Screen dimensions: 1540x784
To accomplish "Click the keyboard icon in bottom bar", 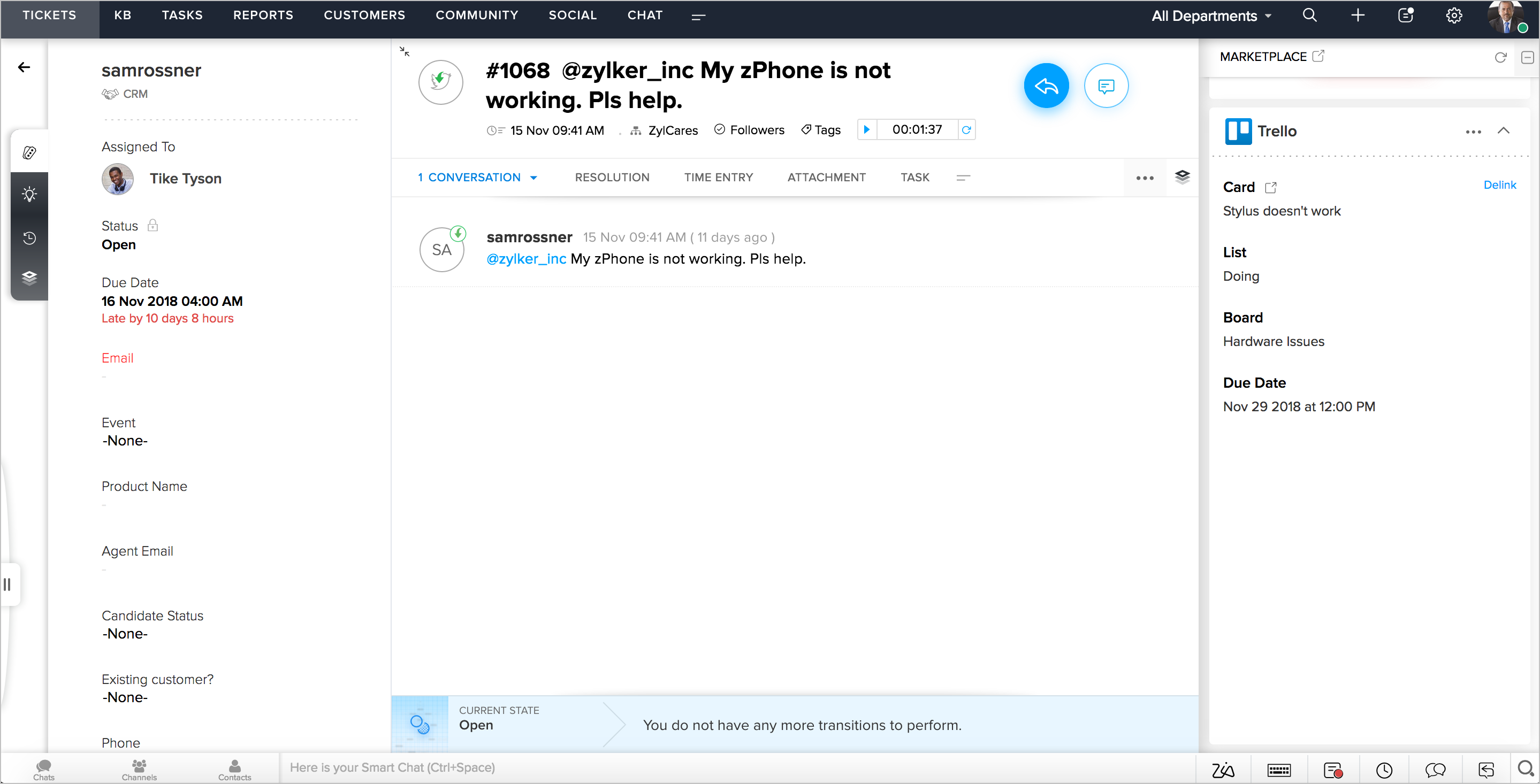I will pyautogui.click(x=1278, y=770).
